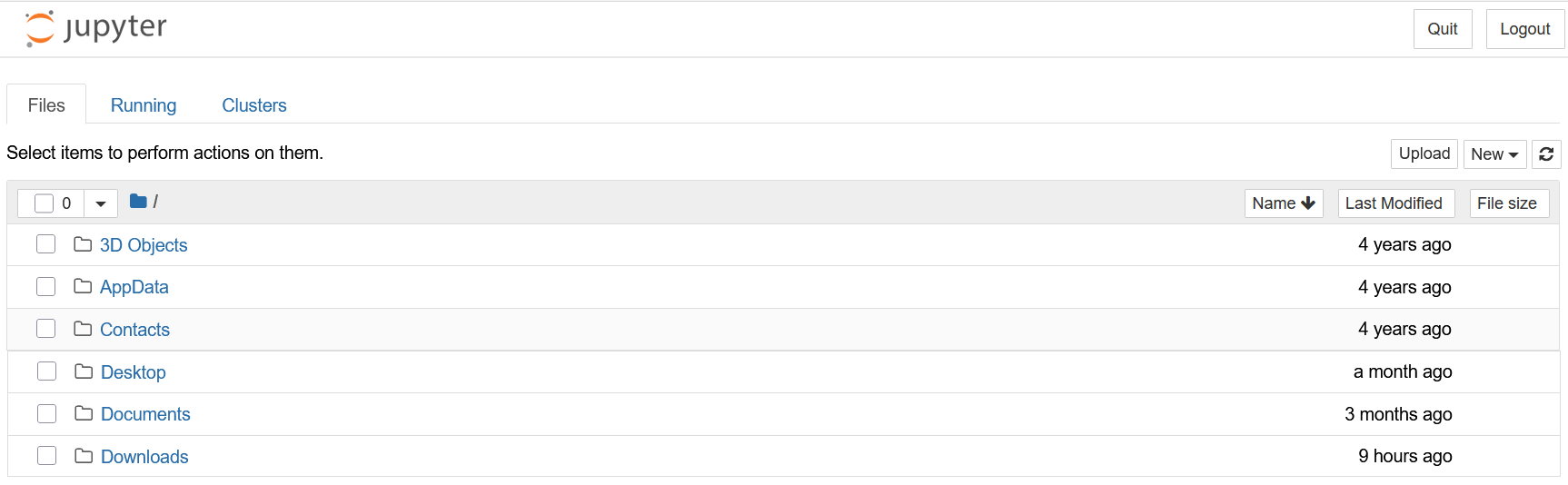Open the Clusters tab
Screen dimensions: 1568x485
[254, 105]
